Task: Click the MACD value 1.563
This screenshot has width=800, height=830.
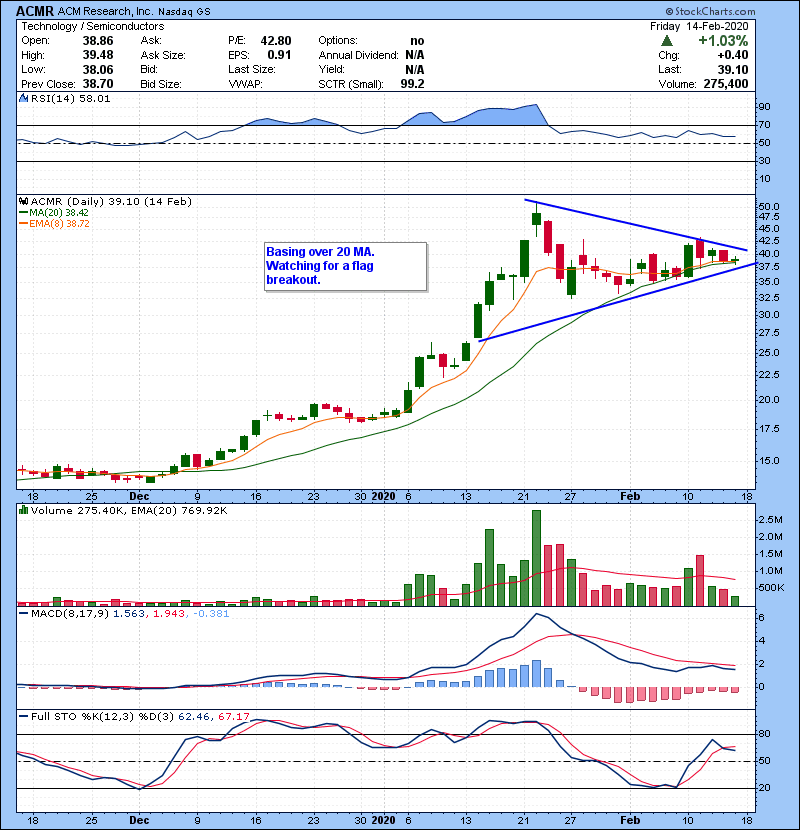Action: coord(129,614)
